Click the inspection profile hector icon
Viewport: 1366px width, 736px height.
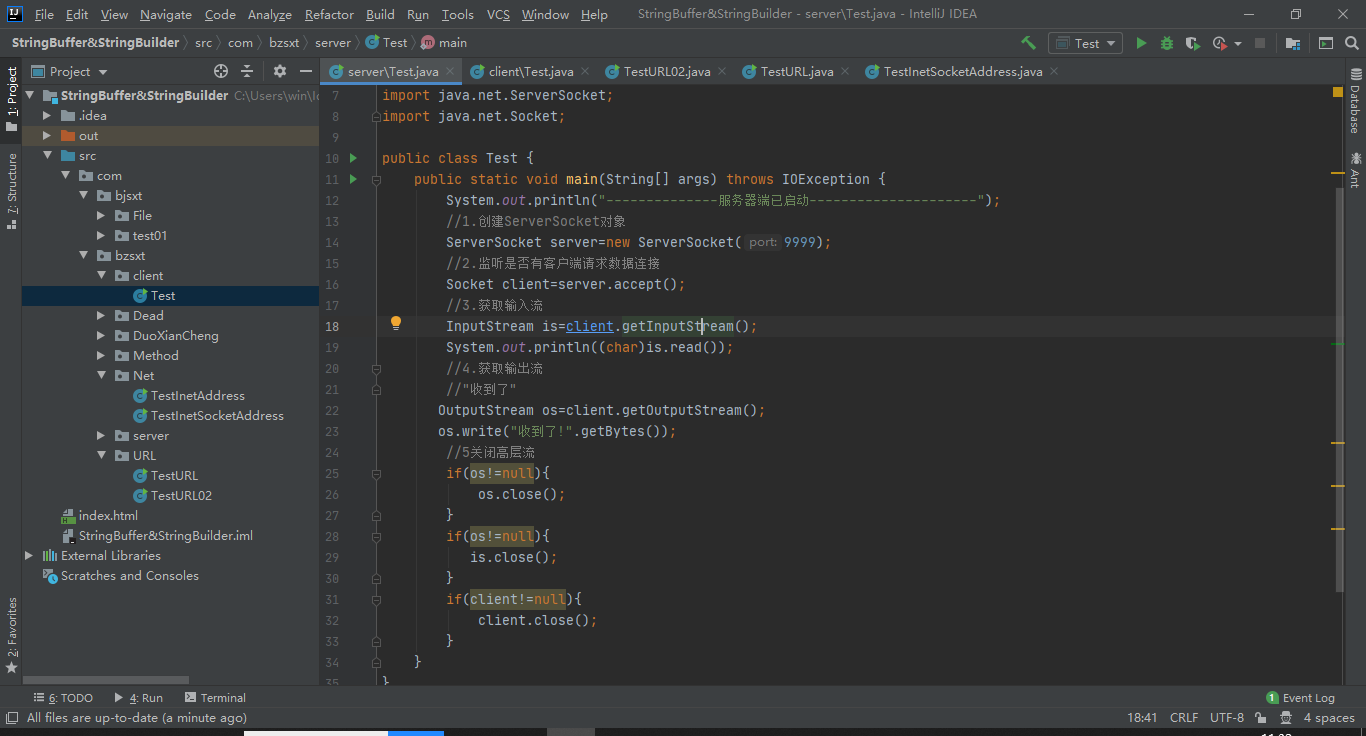1286,718
